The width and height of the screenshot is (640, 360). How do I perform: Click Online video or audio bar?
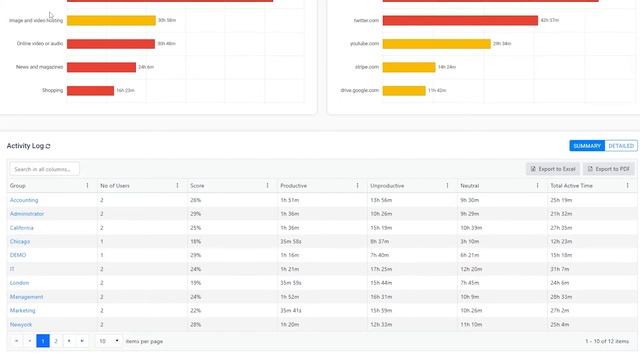pyautogui.click(x=111, y=44)
